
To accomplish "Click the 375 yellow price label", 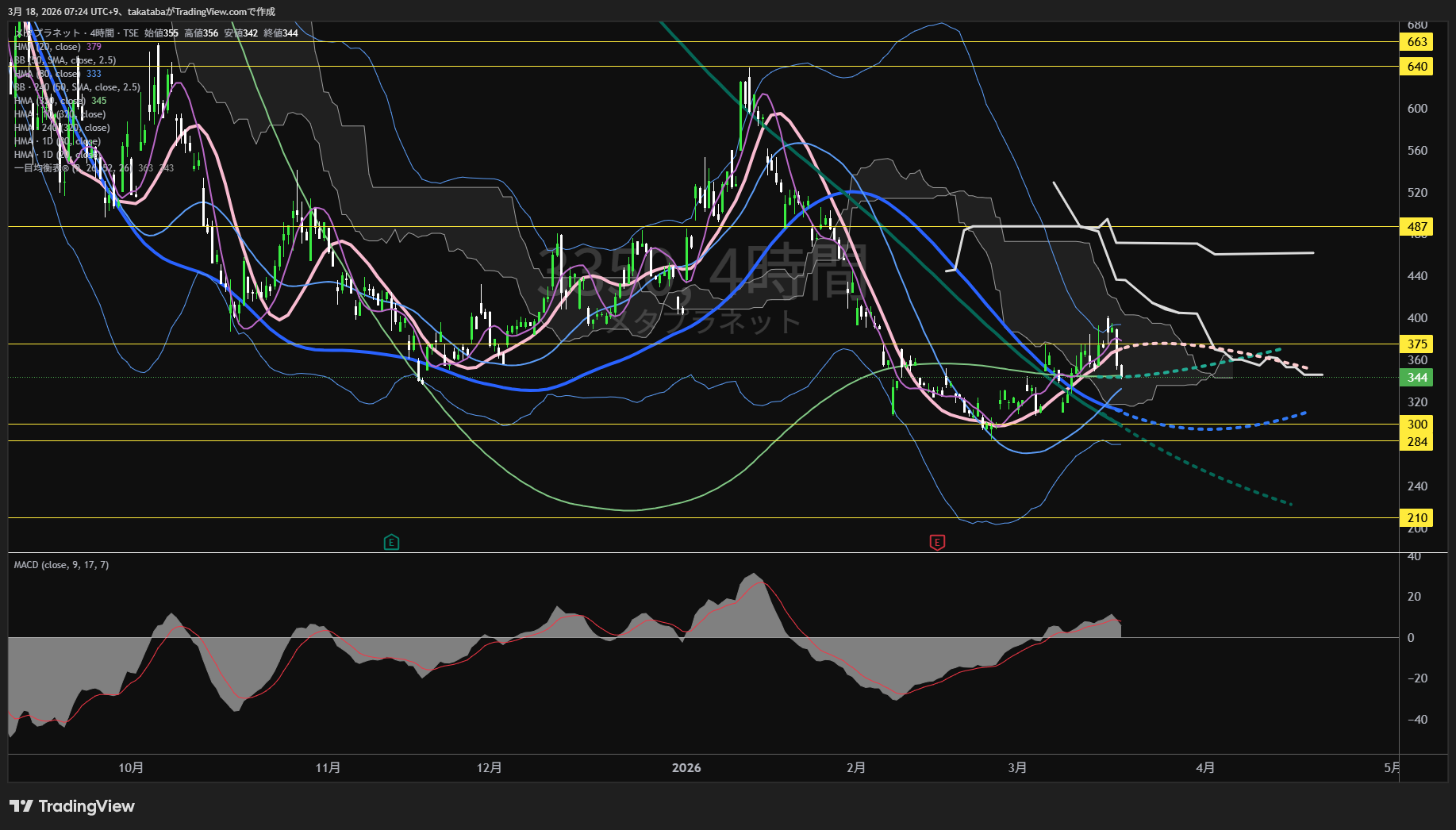I will 1417,344.
